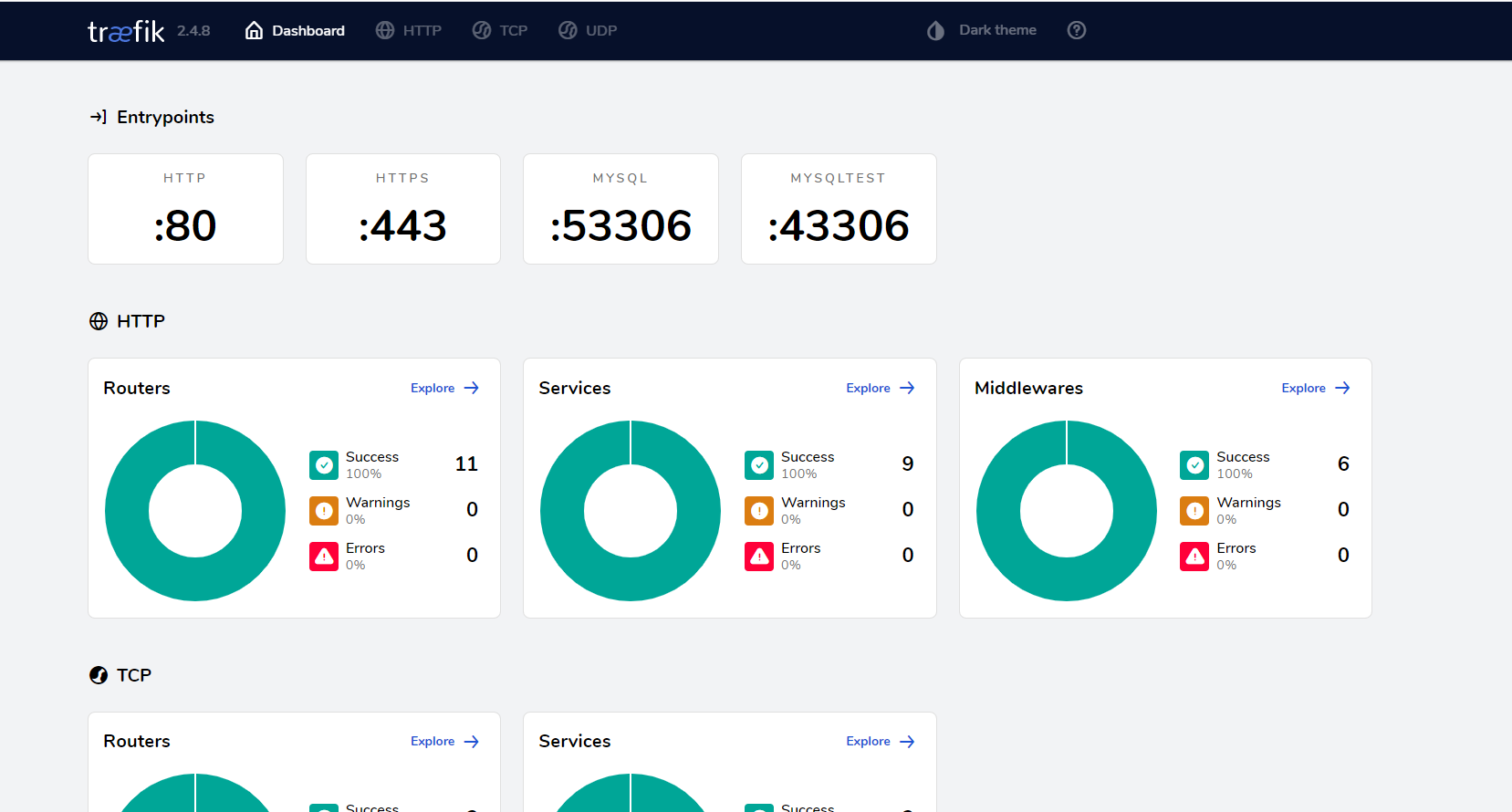The image size is (1512, 812).
Task: Click arrow icon next to HTTP Routers Explore
Action: coord(471,388)
